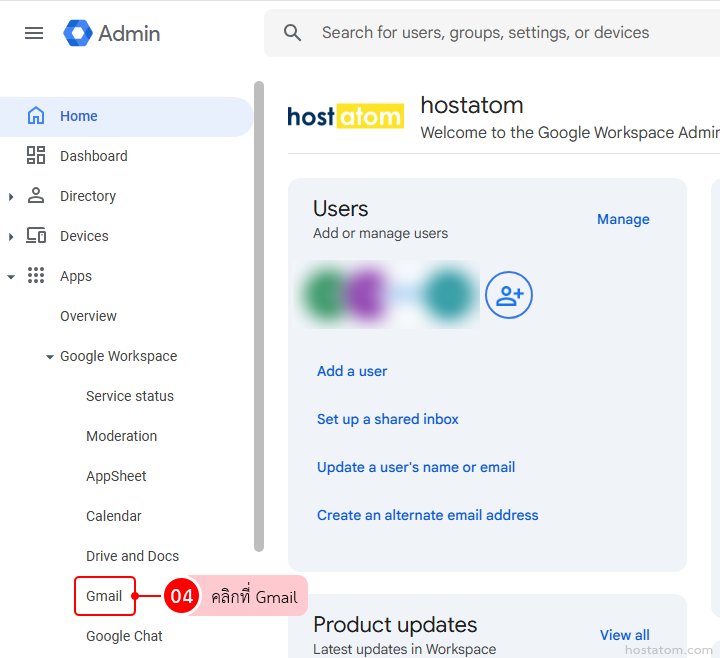Click the Directory person icon
Viewport: 720px width, 658px height.
click(36, 195)
